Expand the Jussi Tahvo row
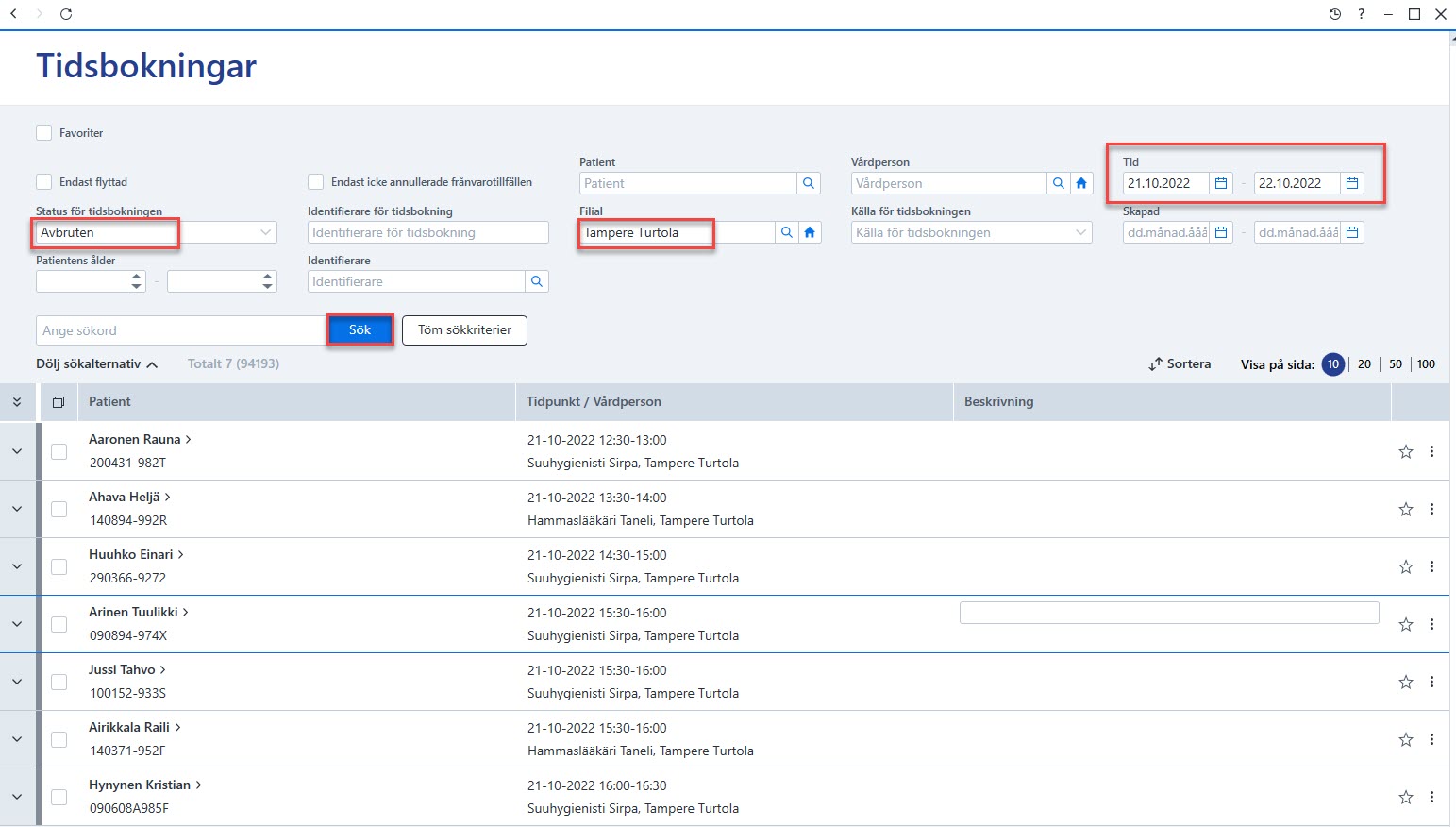 click(x=17, y=682)
